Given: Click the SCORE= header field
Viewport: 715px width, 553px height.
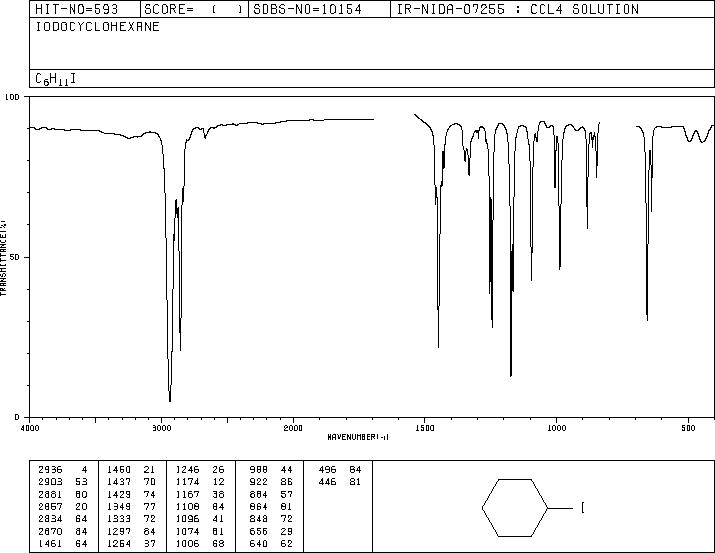Looking at the screenshot, I should pos(194,9).
